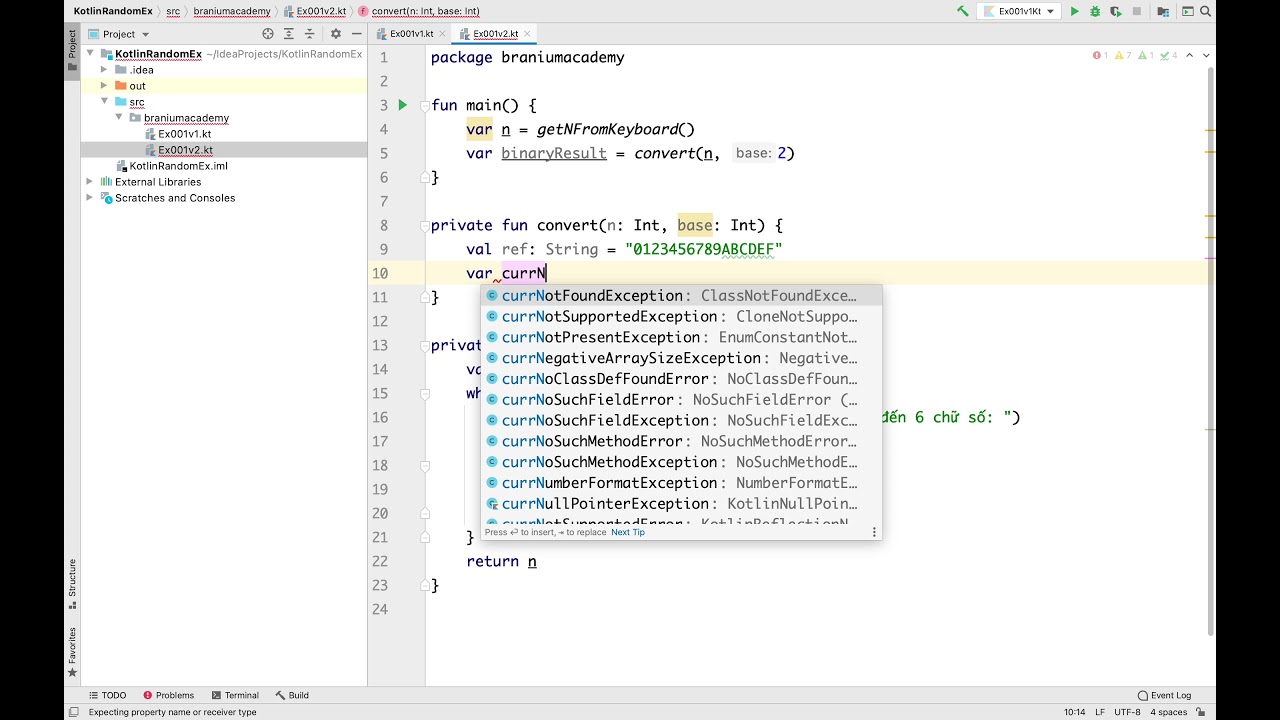The image size is (1280, 720).
Task: Start debugging with the bug icon
Action: 1095,11
